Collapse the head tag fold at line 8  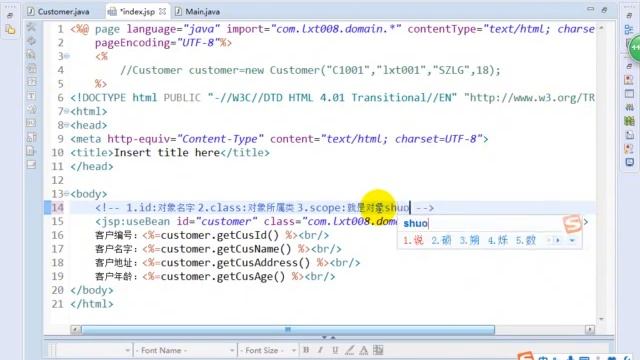[67, 125]
